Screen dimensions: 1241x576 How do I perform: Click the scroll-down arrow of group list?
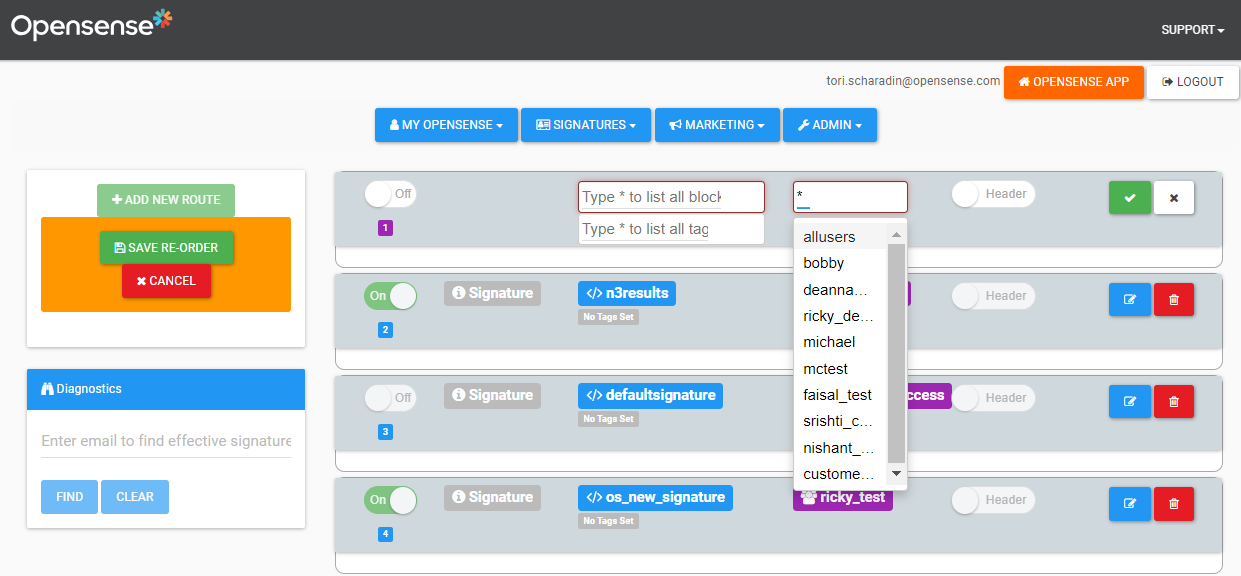click(896, 473)
